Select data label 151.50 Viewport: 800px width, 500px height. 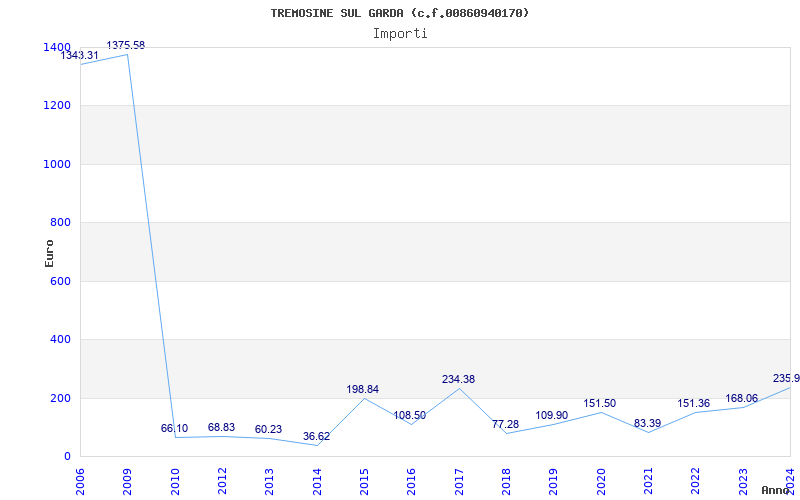[x=599, y=404]
